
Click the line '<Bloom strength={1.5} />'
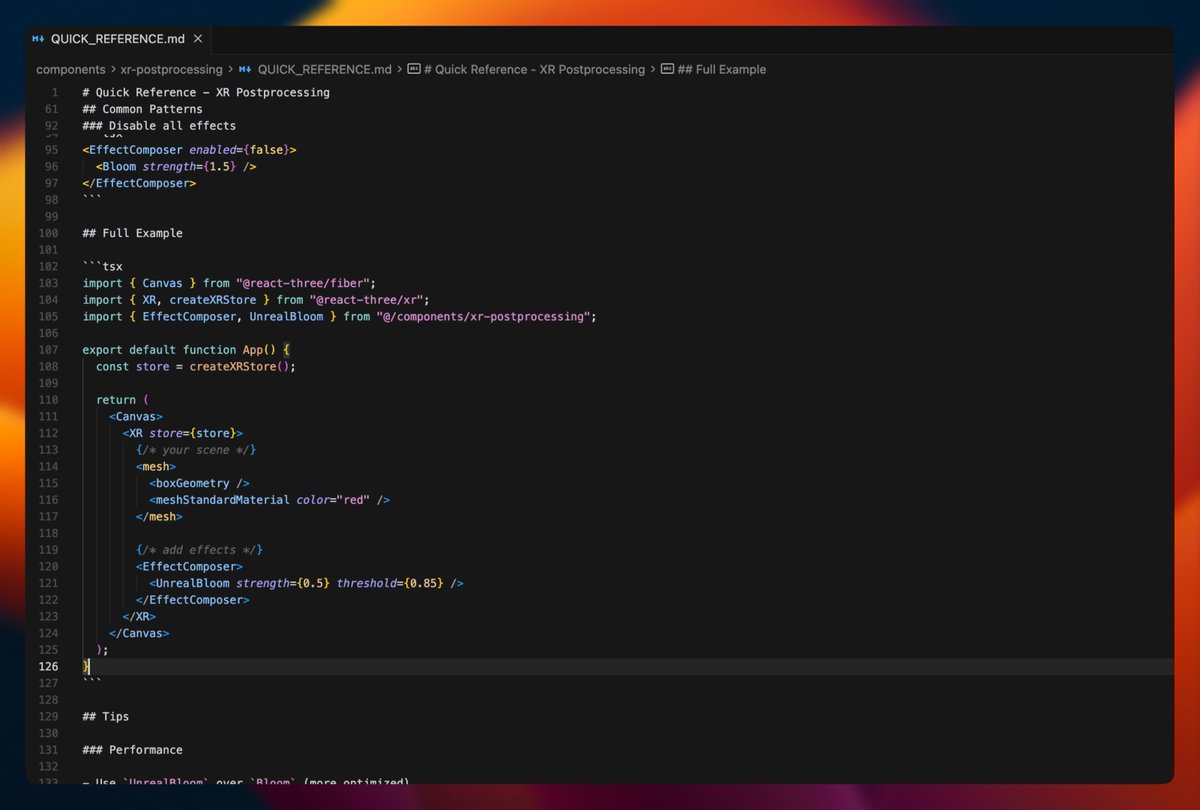(176, 166)
